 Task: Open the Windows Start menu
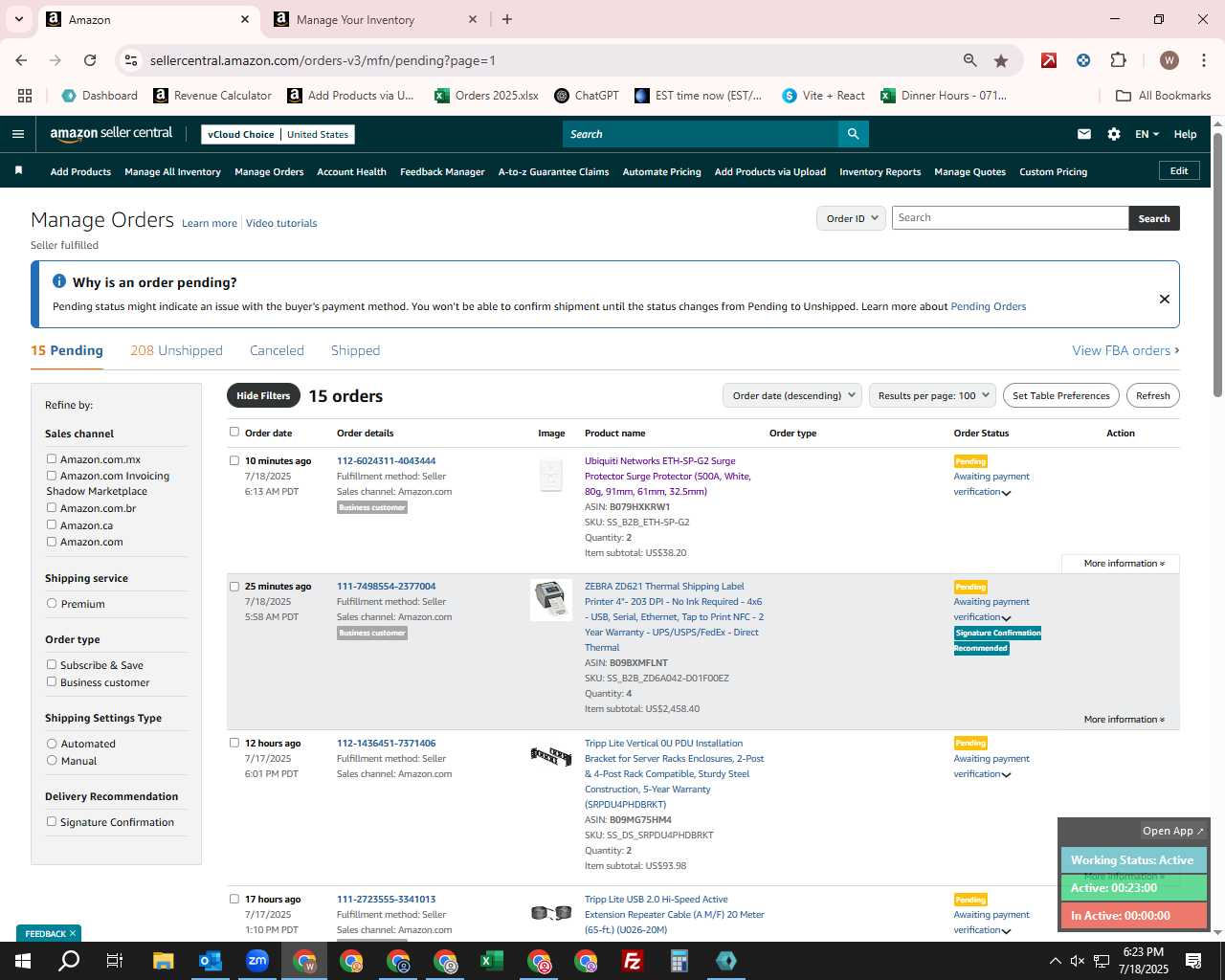tap(23, 961)
